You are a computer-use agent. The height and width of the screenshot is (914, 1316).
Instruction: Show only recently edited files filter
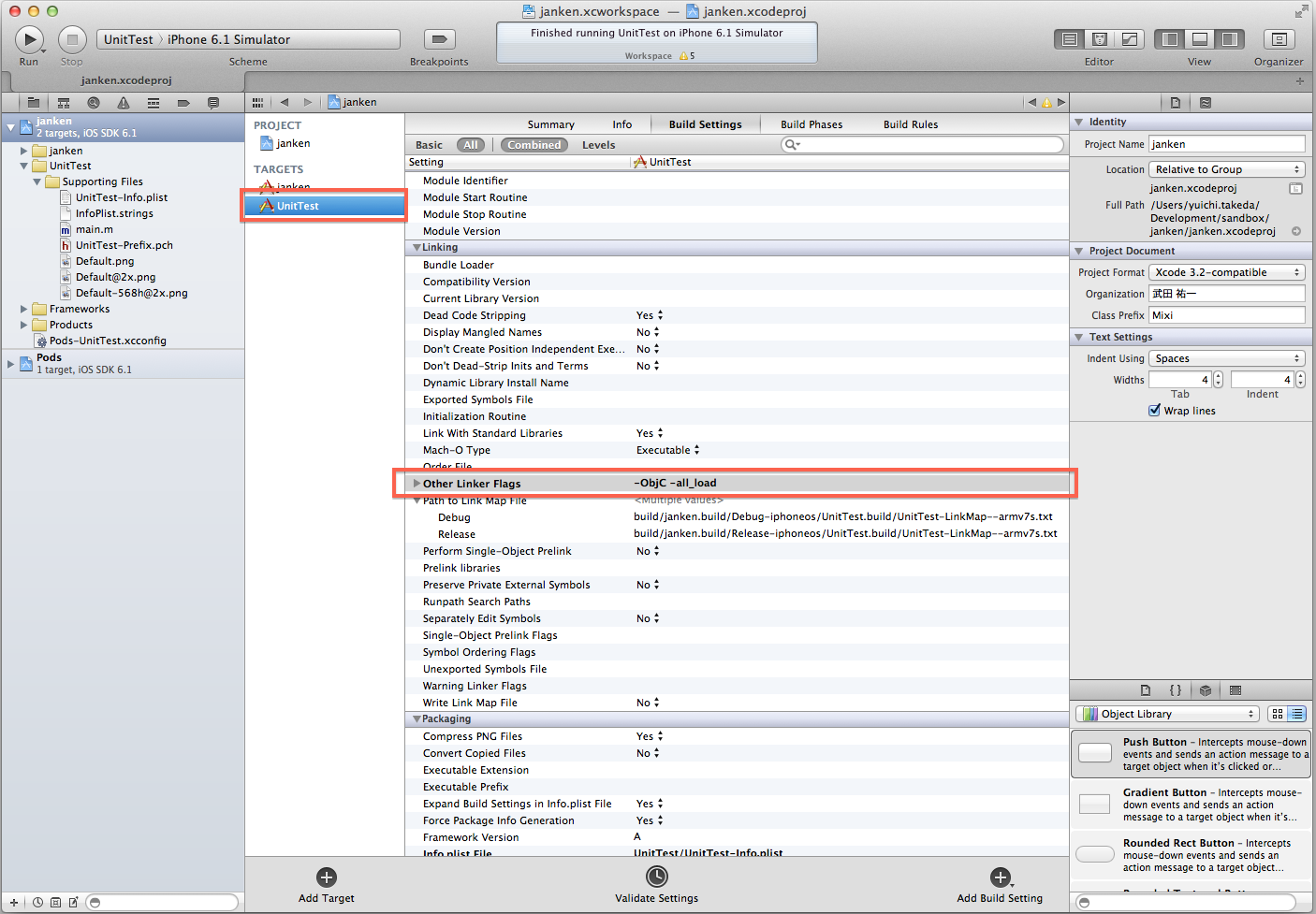point(37,903)
